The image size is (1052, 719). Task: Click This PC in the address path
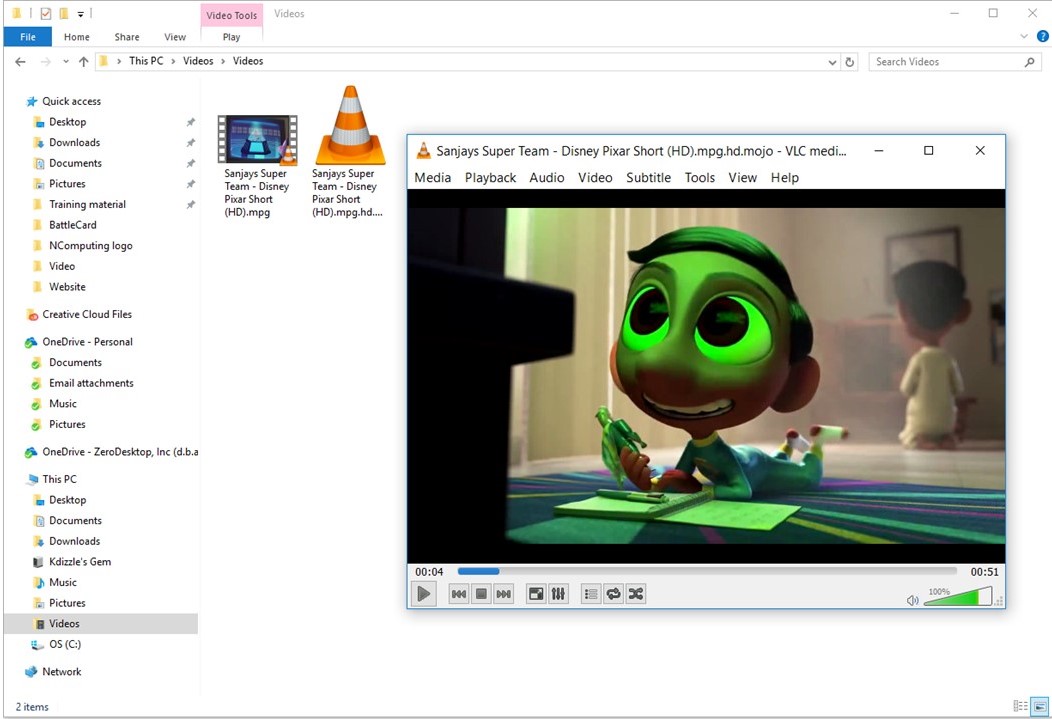[x=146, y=61]
